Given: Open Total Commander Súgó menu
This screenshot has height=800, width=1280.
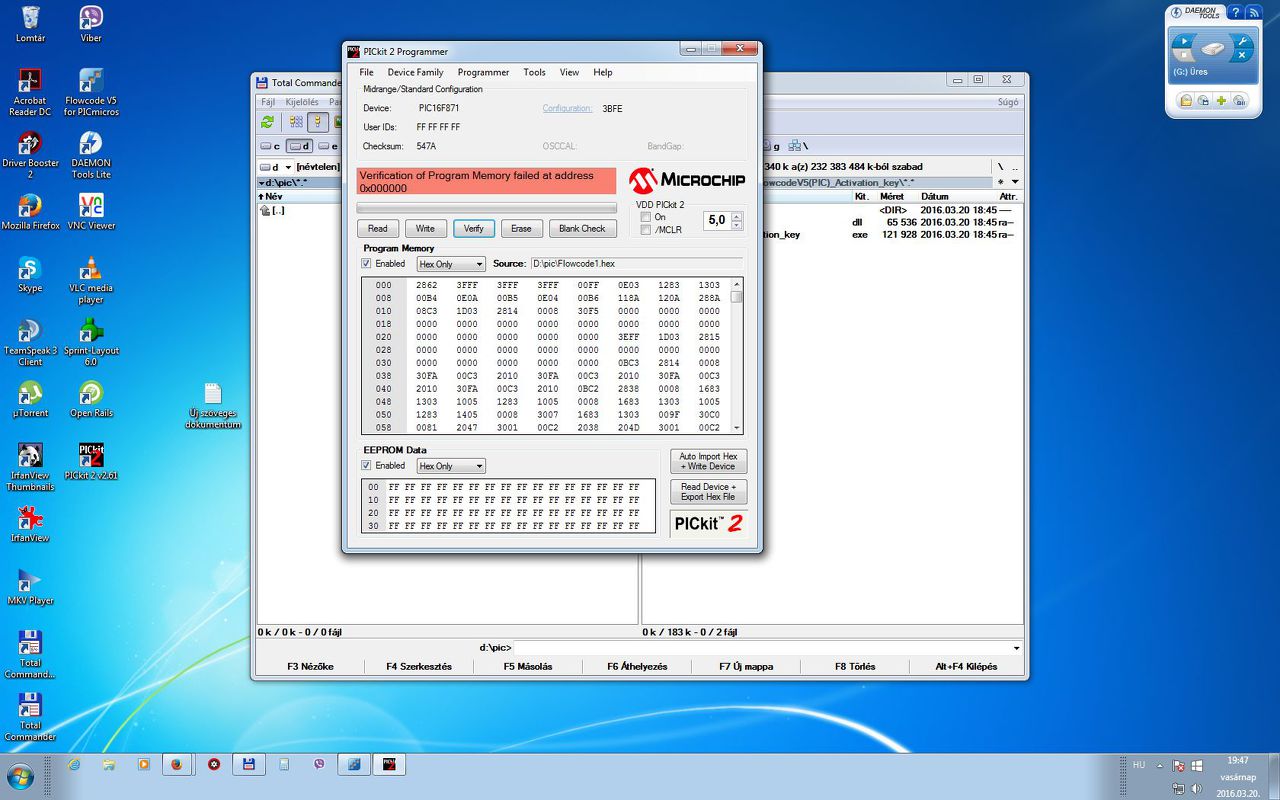Looking at the screenshot, I should (1008, 102).
